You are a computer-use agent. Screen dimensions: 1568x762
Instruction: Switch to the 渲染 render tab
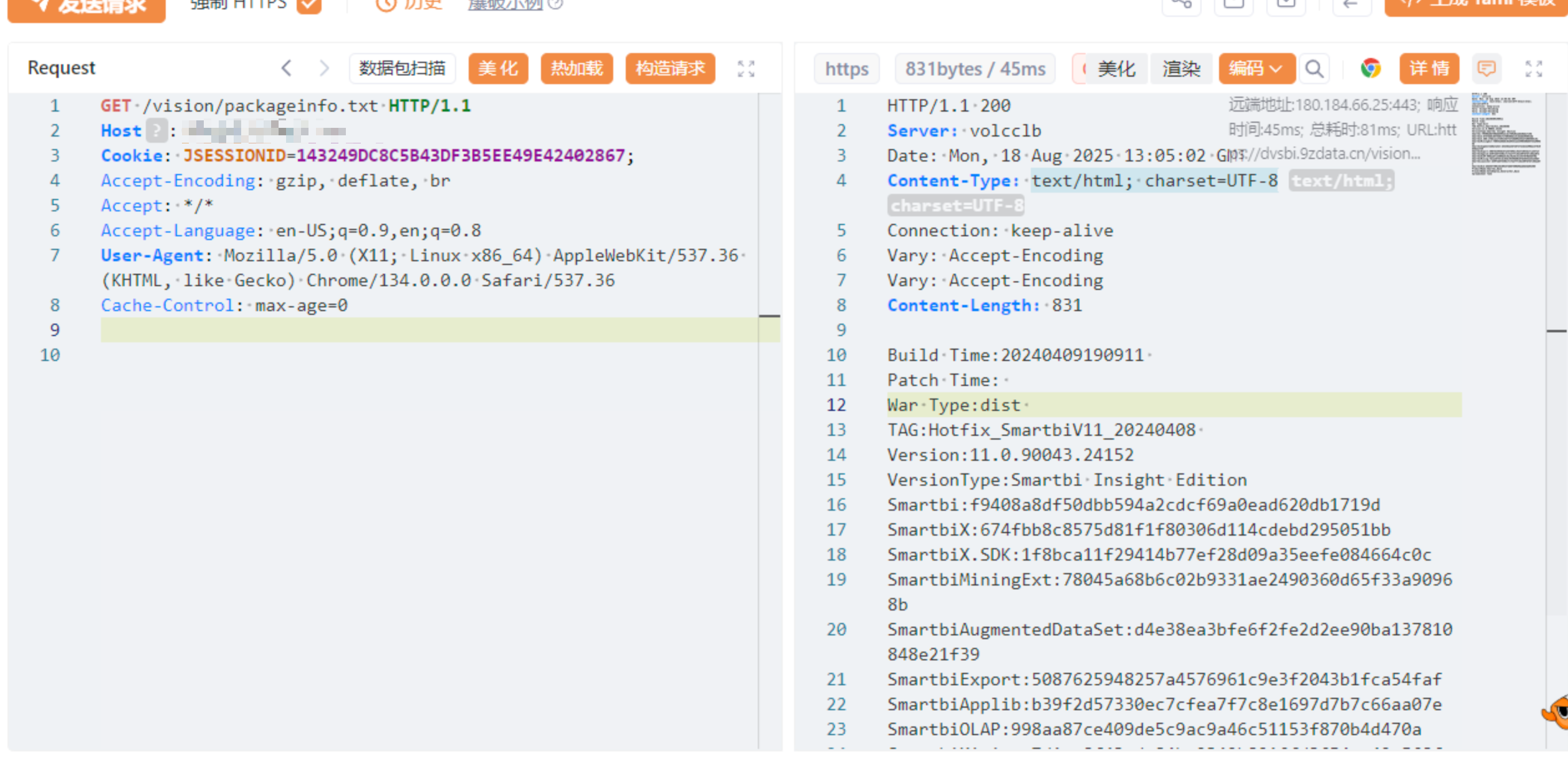1180,69
